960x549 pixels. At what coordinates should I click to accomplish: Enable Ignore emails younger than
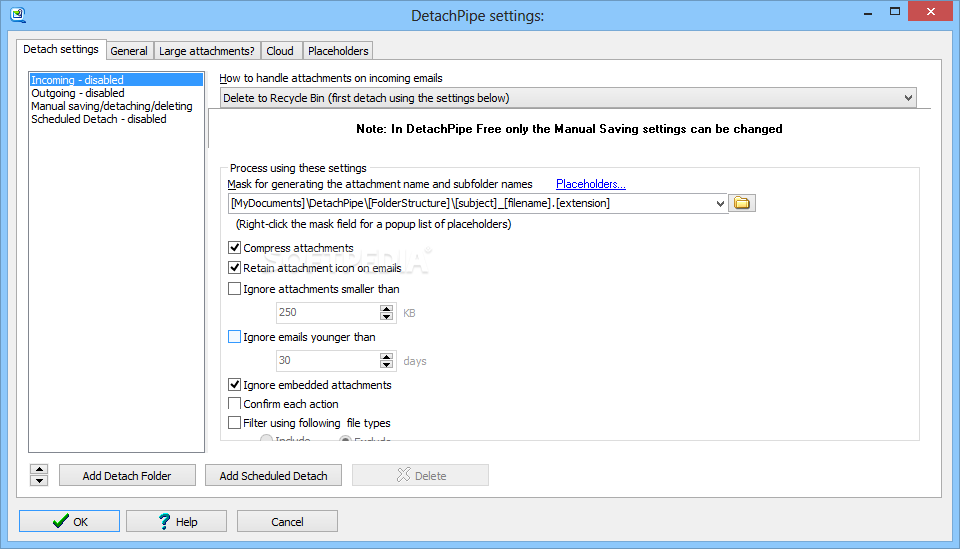click(x=234, y=337)
